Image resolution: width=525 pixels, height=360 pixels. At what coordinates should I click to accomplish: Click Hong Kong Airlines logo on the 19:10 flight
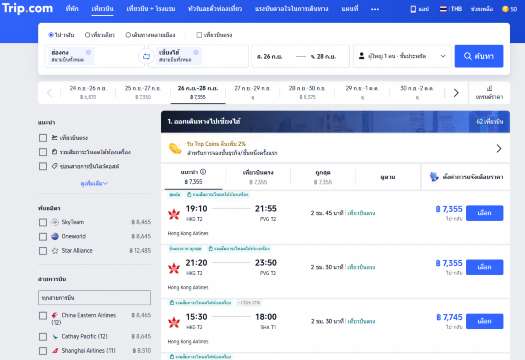pos(174,213)
